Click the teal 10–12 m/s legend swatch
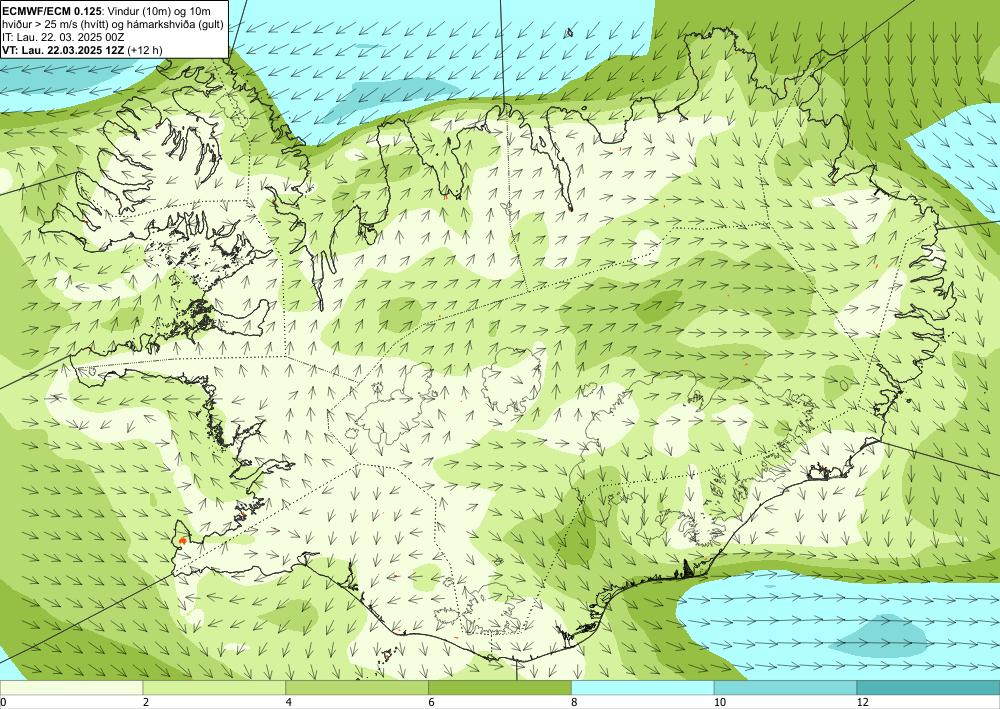Viewport: 1000px width, 709px height. (786, 688)
